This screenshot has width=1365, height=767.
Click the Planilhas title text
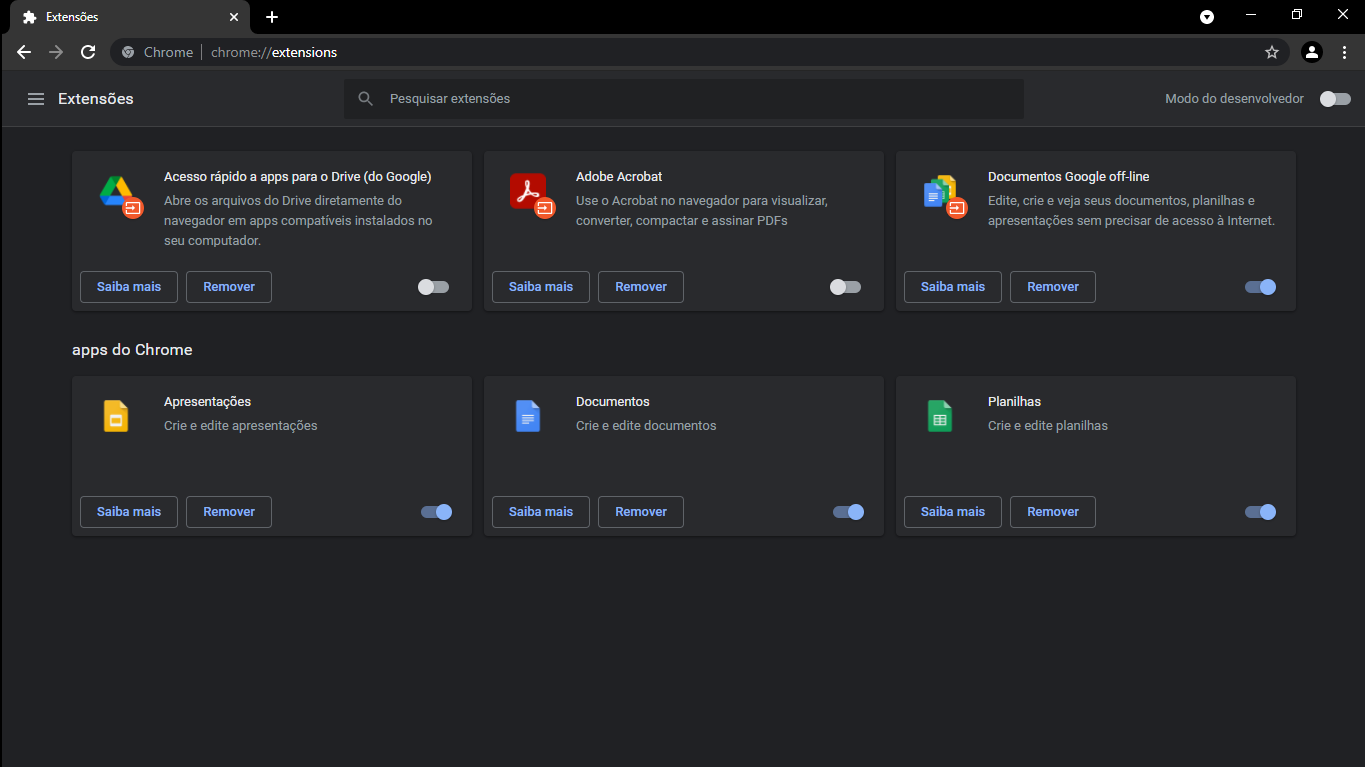[x=1014, y=402]
